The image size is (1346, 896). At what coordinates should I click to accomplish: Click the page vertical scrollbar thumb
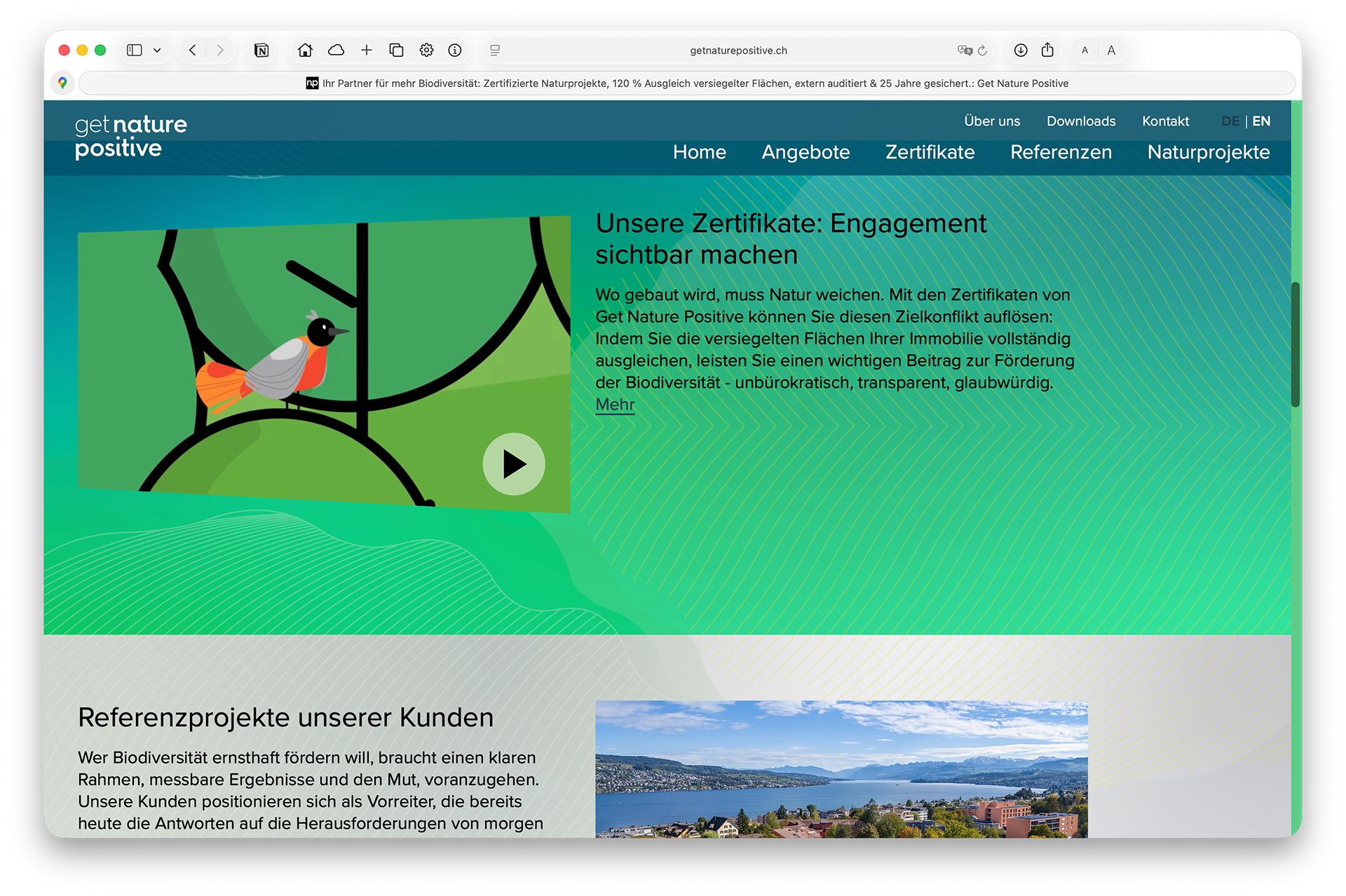coord(1296,344)
